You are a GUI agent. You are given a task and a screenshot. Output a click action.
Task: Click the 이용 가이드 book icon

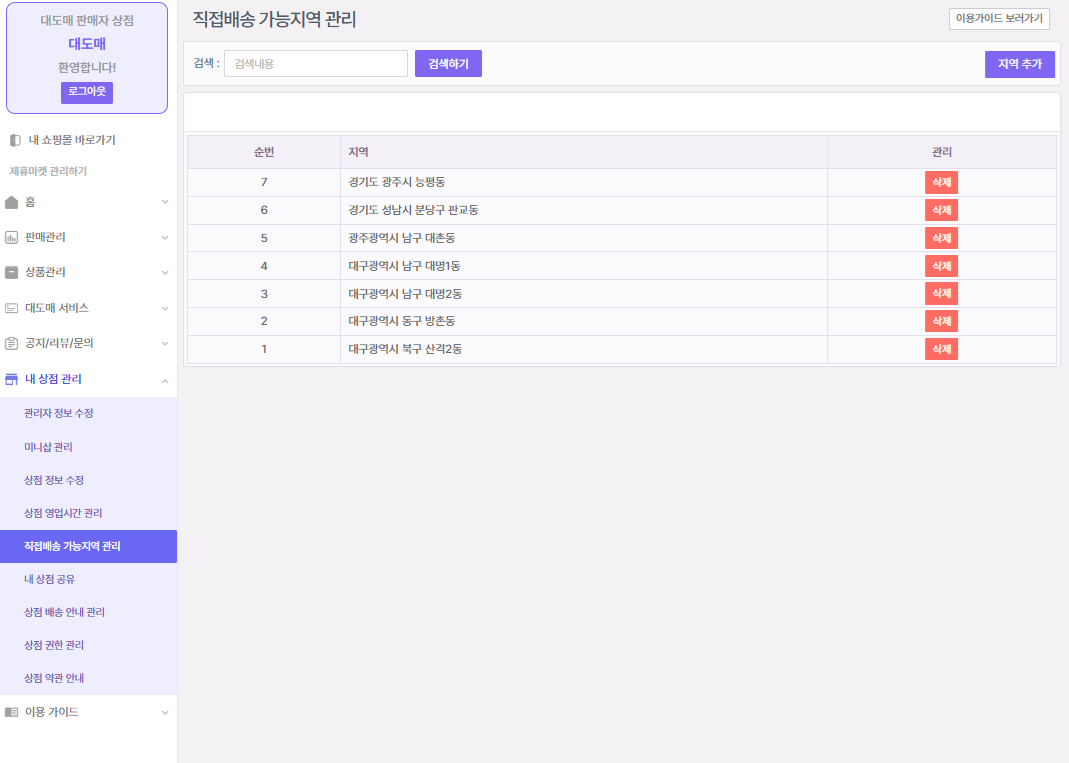tap(12, 712)
